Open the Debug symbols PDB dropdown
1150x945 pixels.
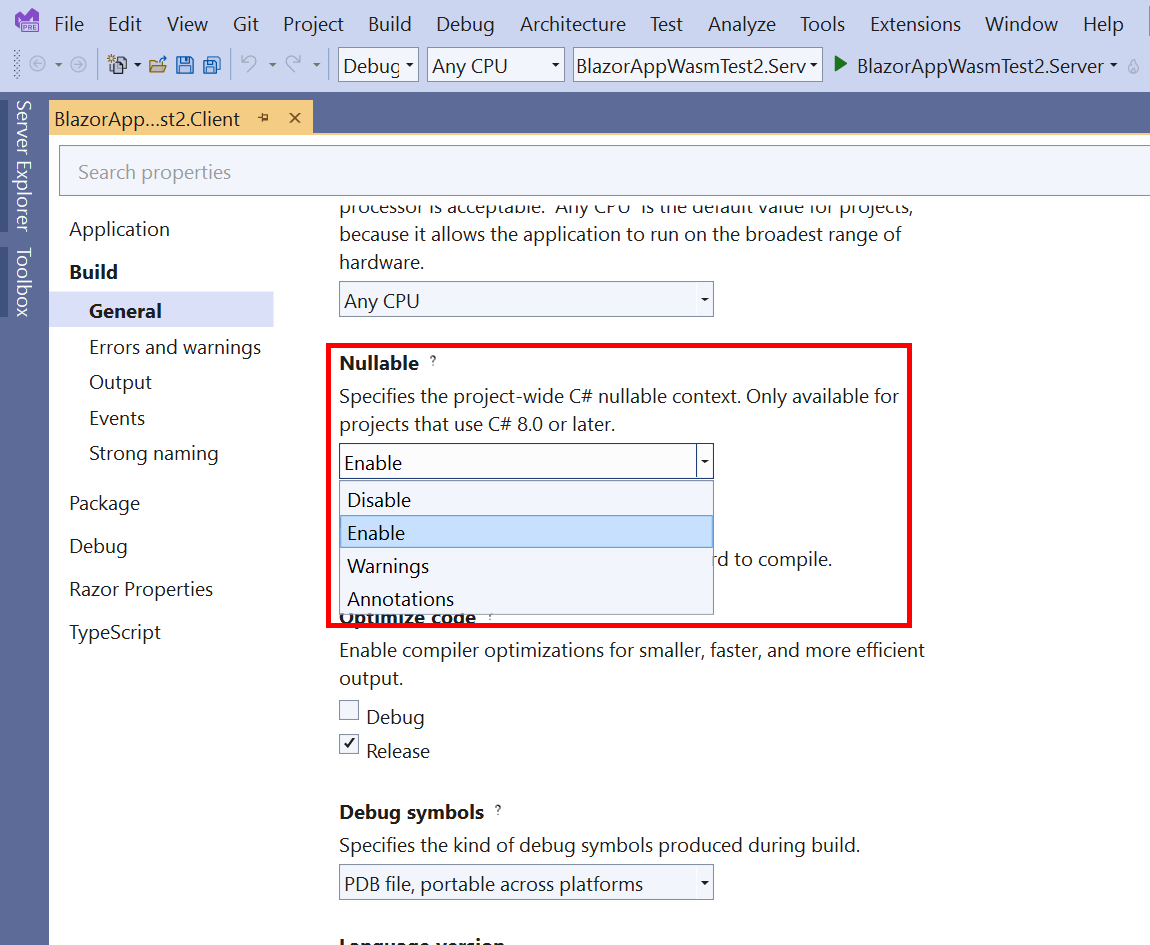tap(526, 883)
